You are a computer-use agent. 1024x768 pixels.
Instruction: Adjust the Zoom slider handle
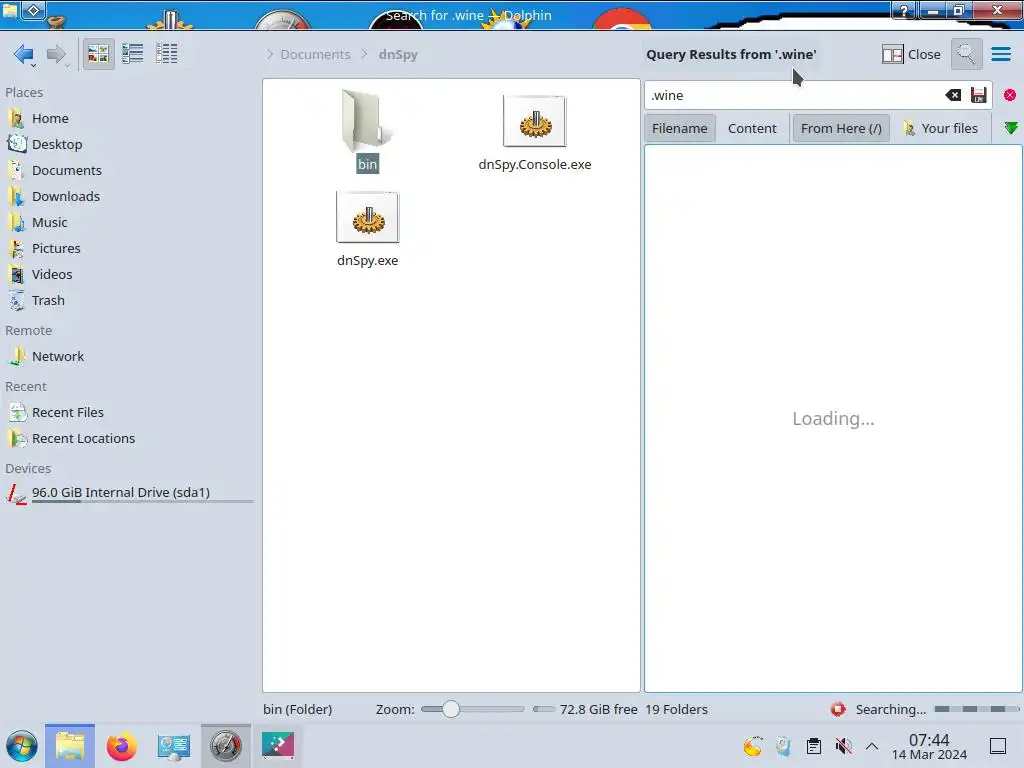click(451, 709)
